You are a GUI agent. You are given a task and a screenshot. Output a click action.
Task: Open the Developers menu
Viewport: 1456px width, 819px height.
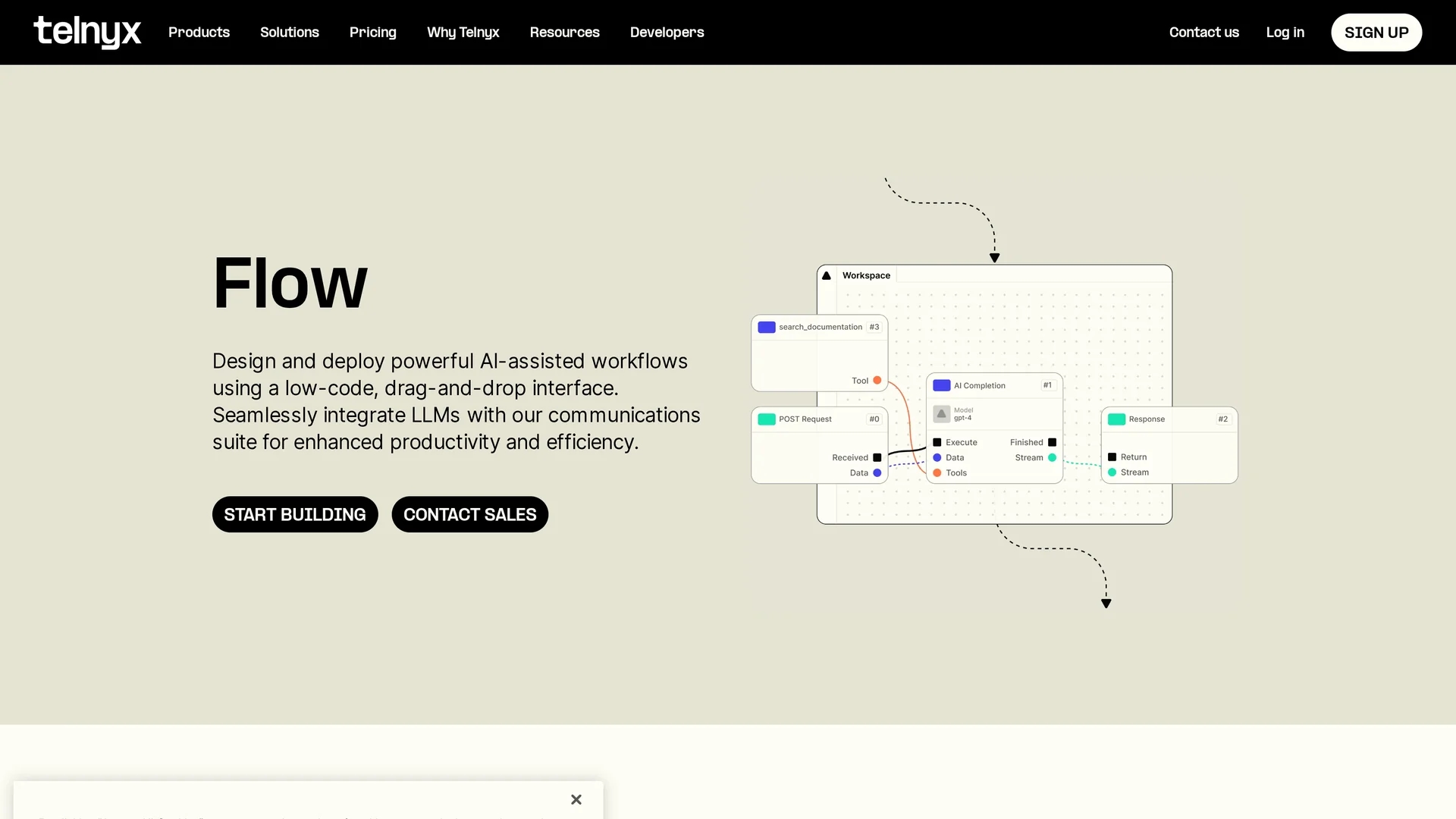pos(667,32)
